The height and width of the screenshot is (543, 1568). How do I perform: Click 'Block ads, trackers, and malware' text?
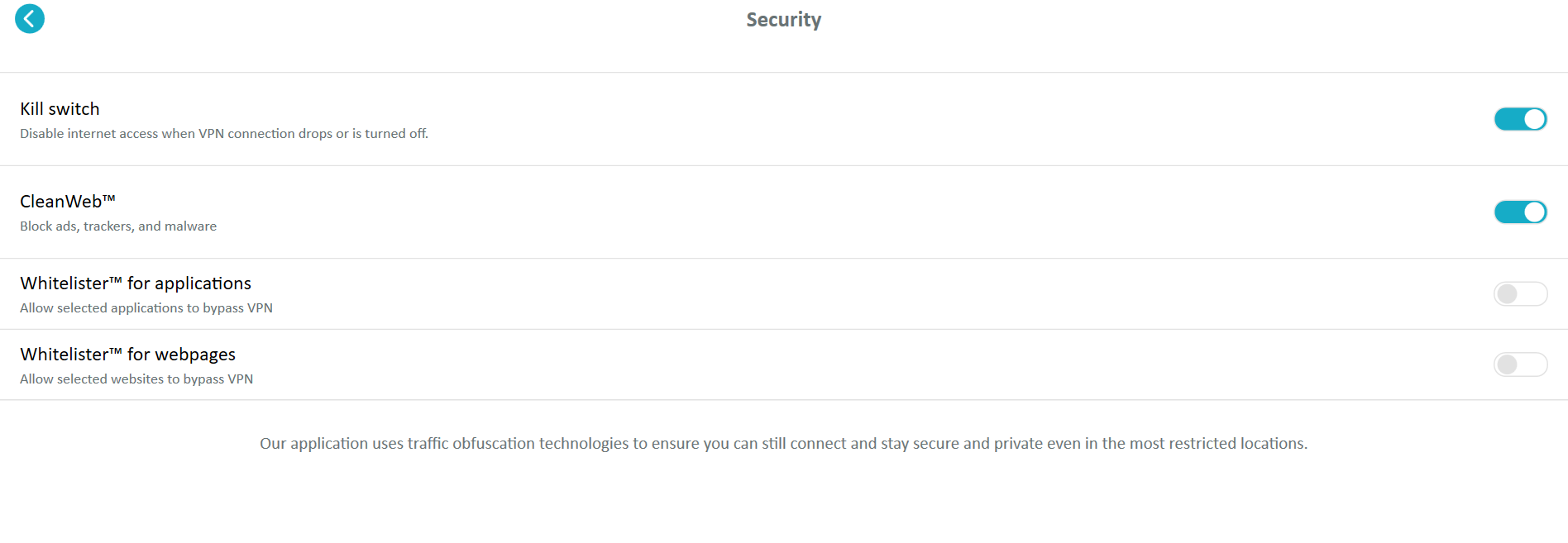click(118, 226)
